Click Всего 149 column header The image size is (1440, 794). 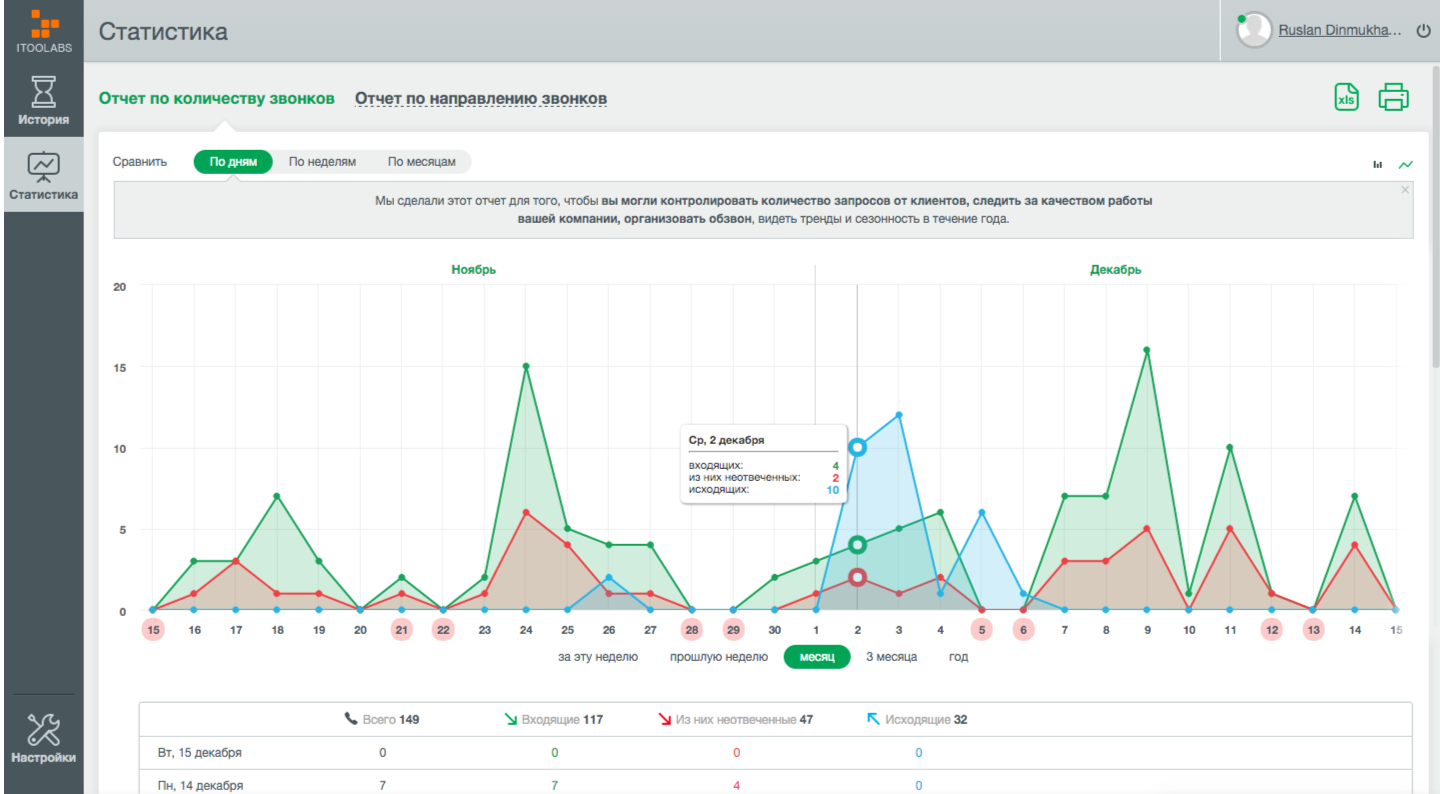(382, 719)
